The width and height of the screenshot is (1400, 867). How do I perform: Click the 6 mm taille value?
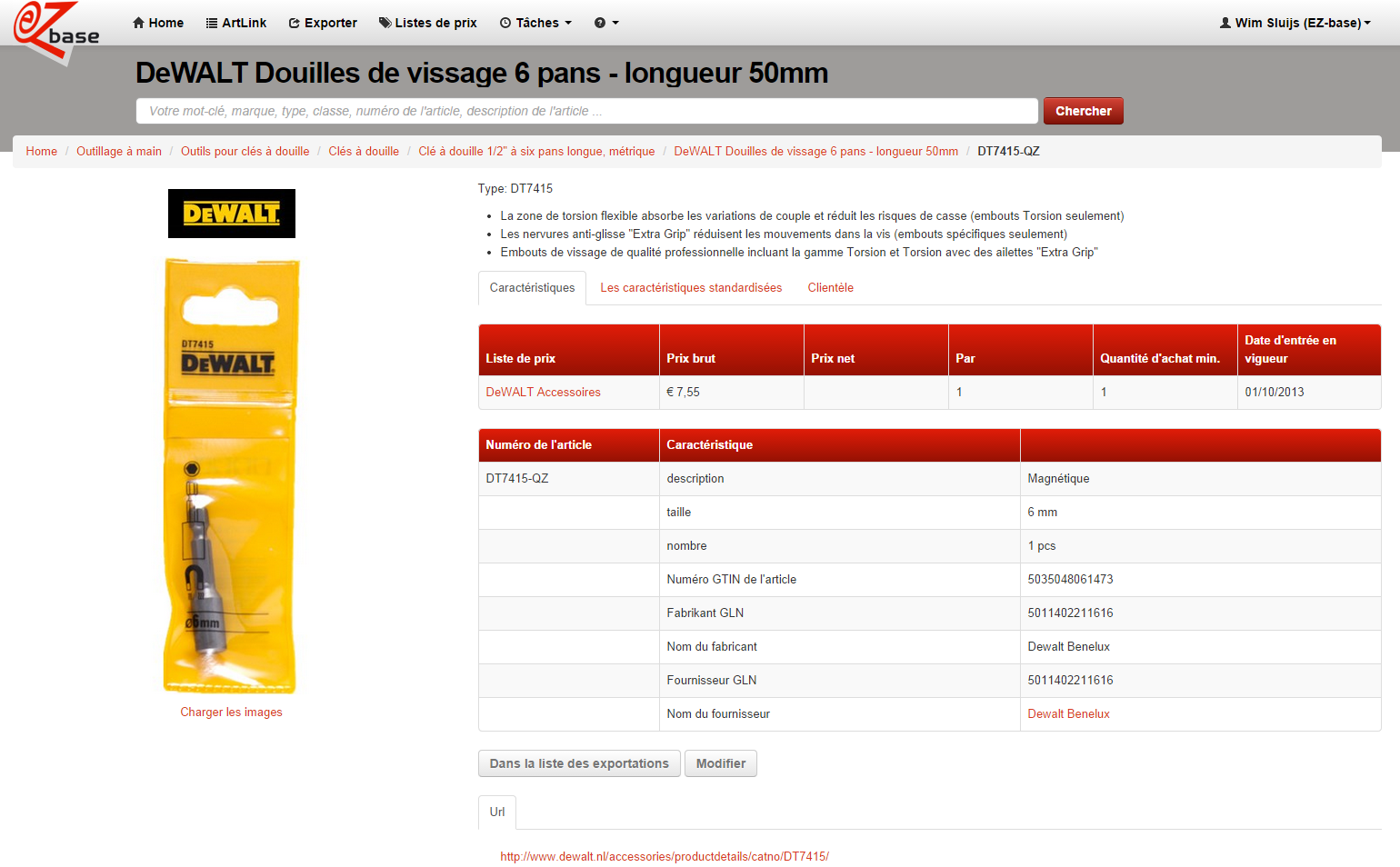[x=1043, y=513]
